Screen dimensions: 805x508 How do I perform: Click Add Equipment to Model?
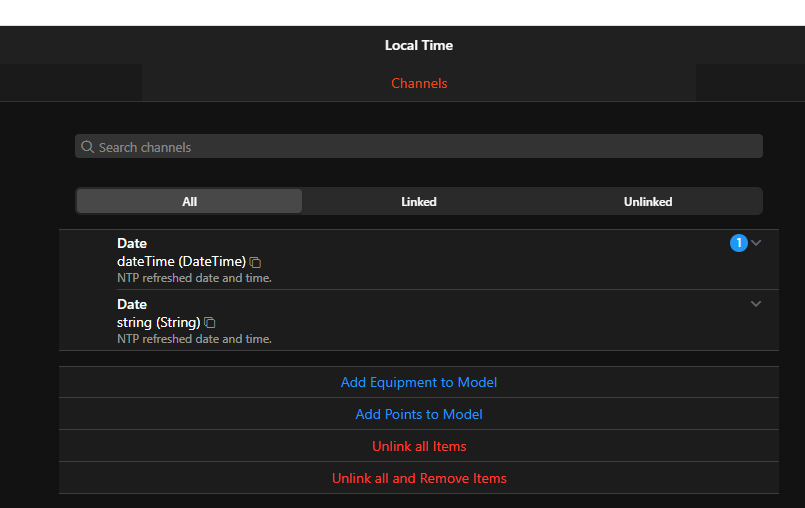coord(419,382)
